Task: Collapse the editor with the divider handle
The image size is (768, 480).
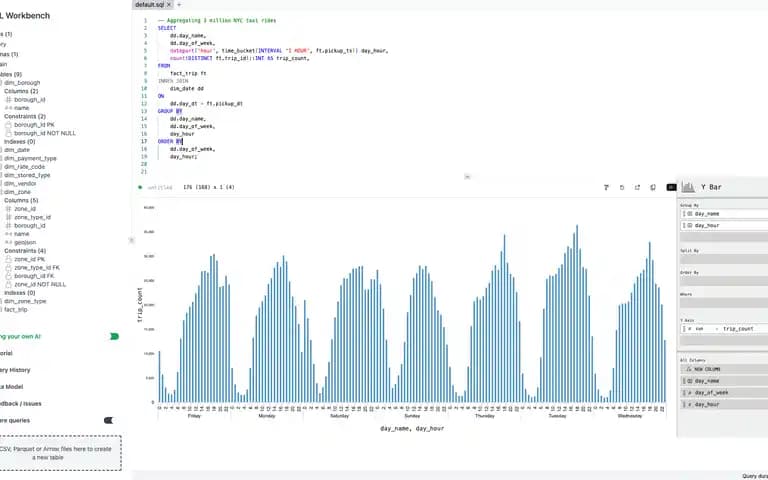Action: 467,177
